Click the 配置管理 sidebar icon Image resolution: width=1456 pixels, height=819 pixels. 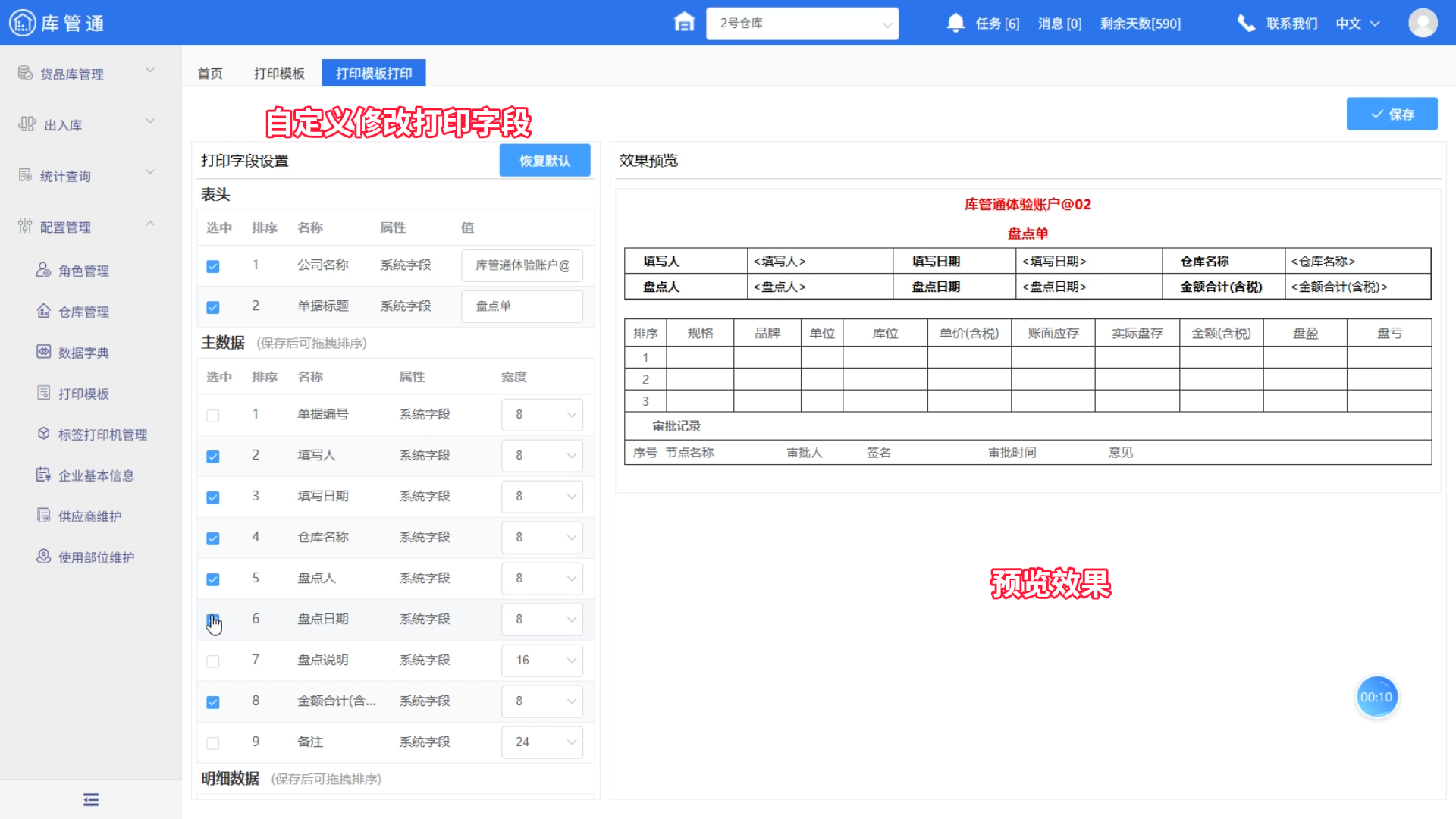pyautogui.click(x=25, y=226)
